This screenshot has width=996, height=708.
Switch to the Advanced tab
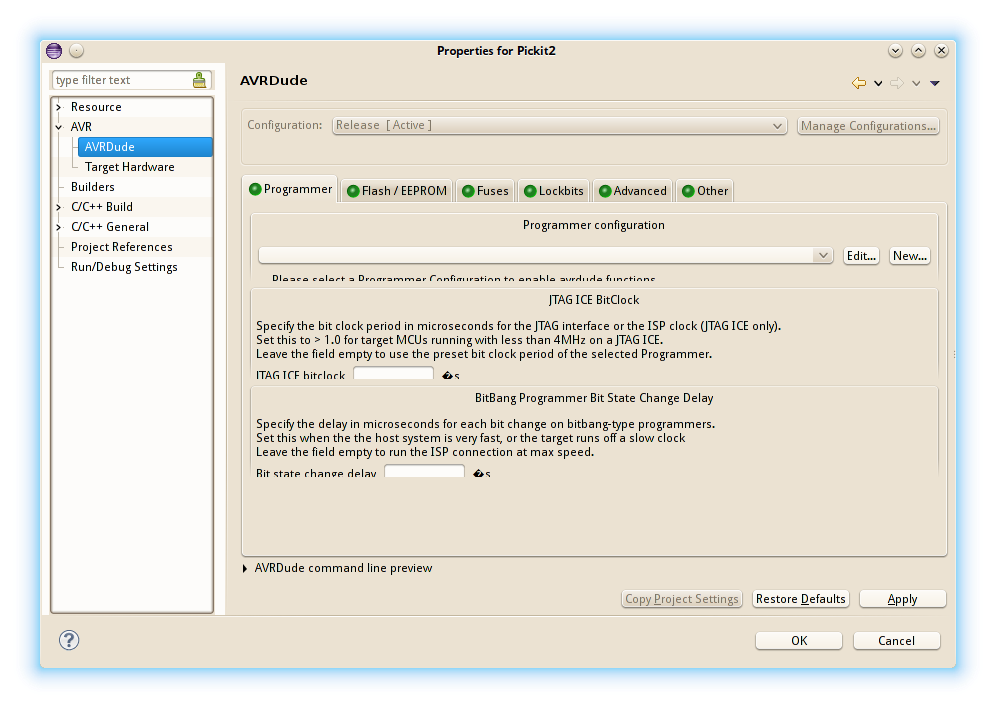633,190
